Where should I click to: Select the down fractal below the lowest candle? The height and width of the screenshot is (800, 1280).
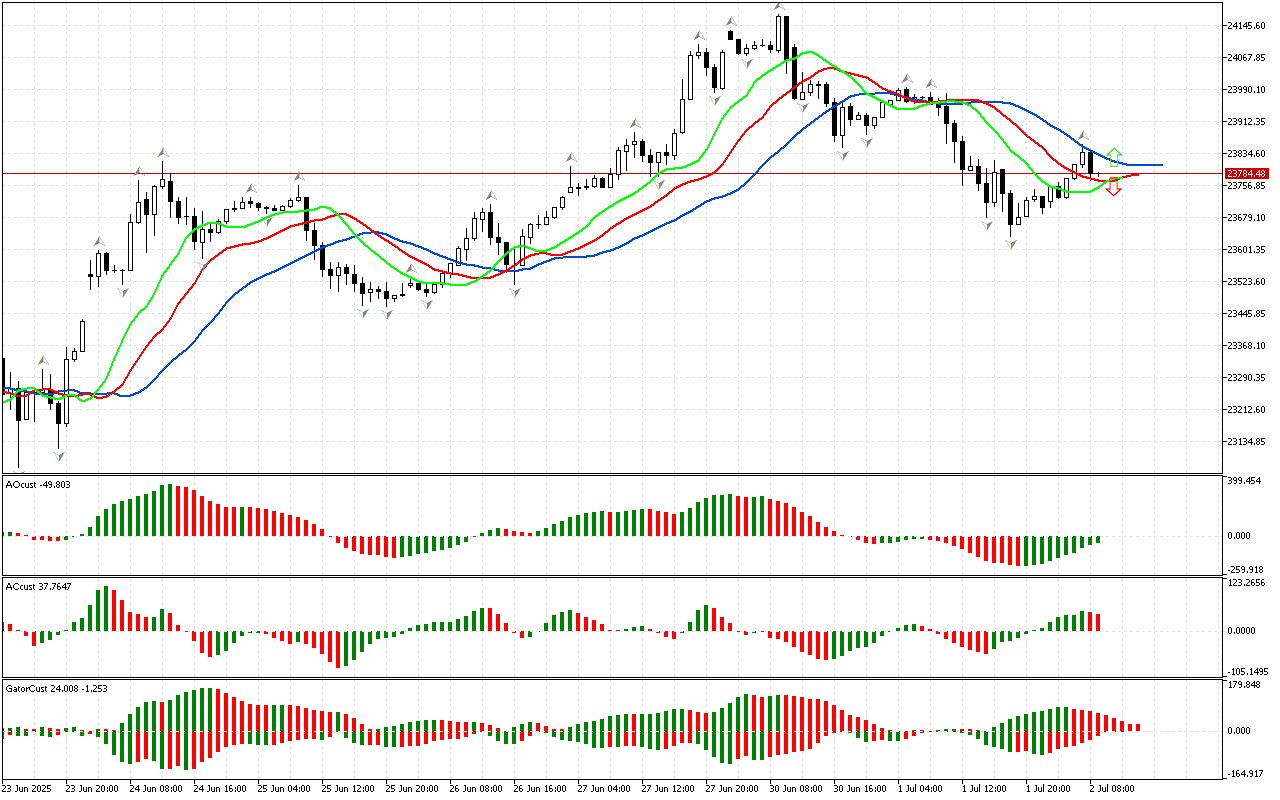(59, 456)
